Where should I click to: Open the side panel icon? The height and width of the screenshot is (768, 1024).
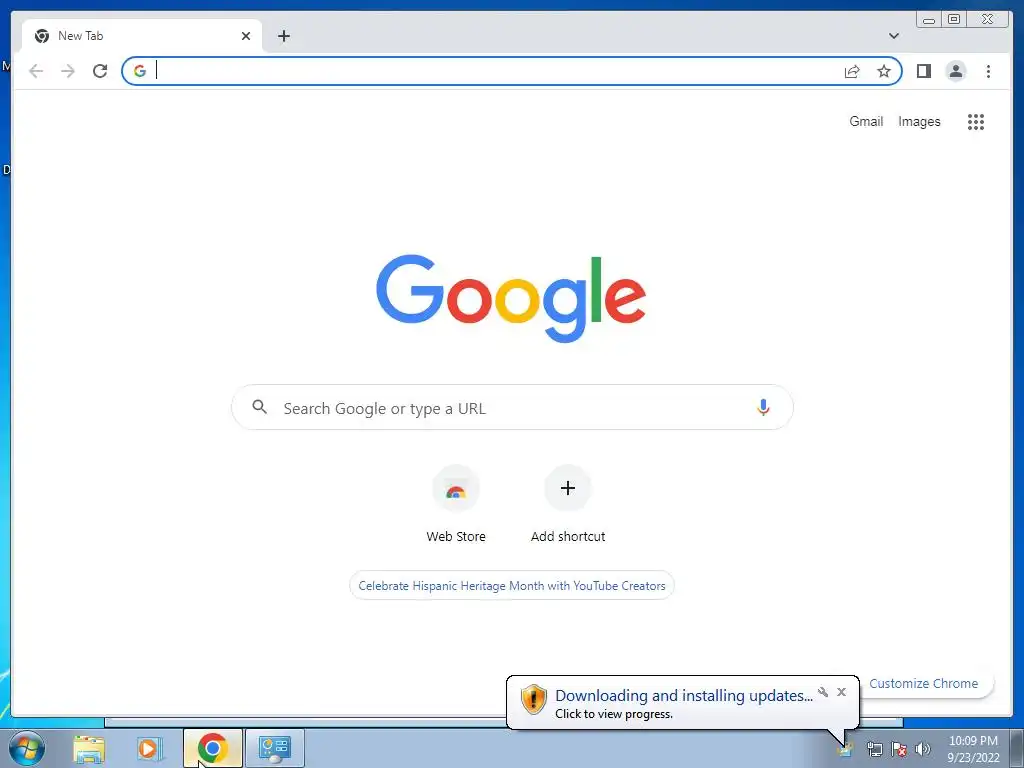coord(923,71)
